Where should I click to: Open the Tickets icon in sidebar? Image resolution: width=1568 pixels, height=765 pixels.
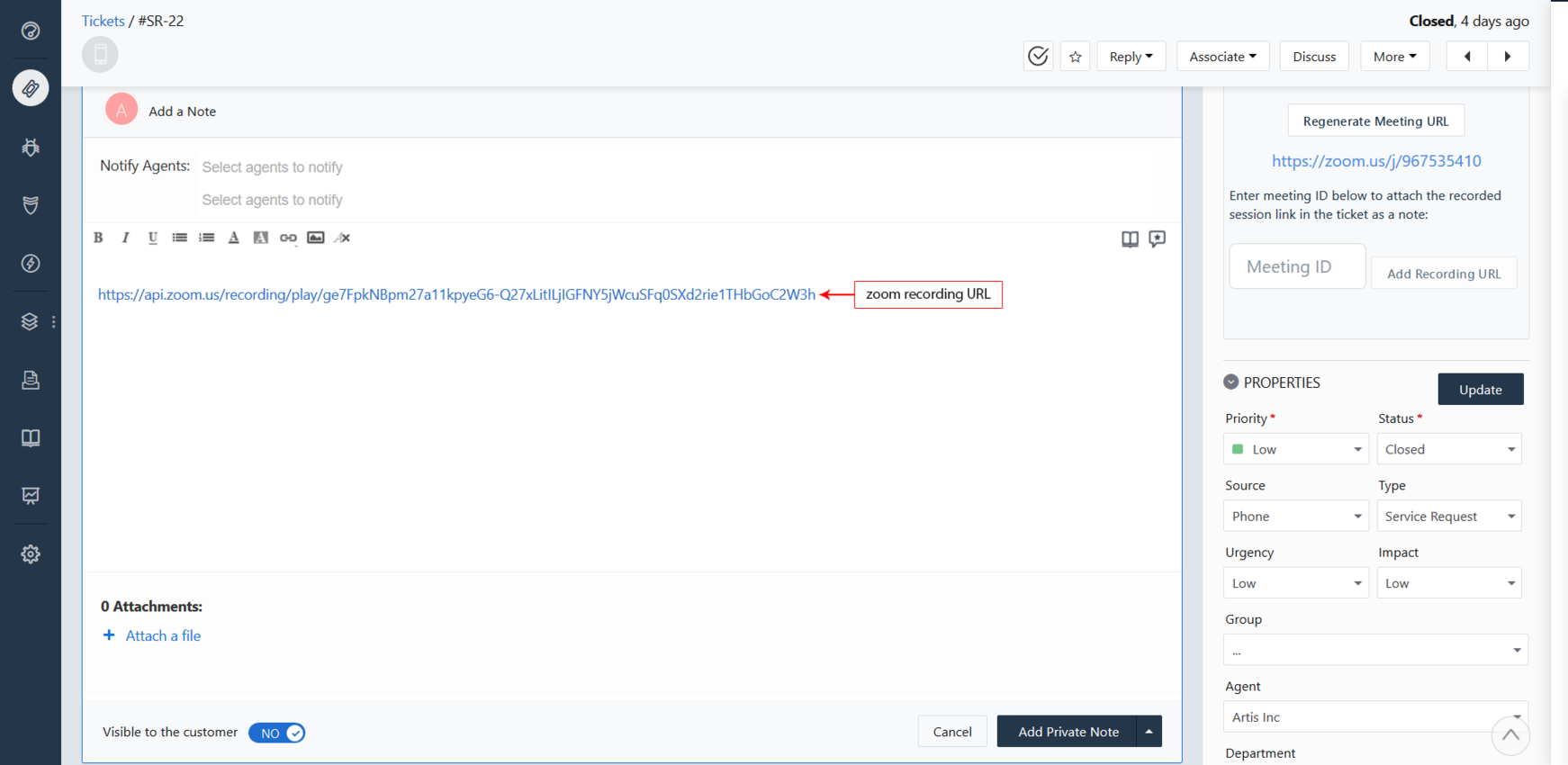point(31,88)
